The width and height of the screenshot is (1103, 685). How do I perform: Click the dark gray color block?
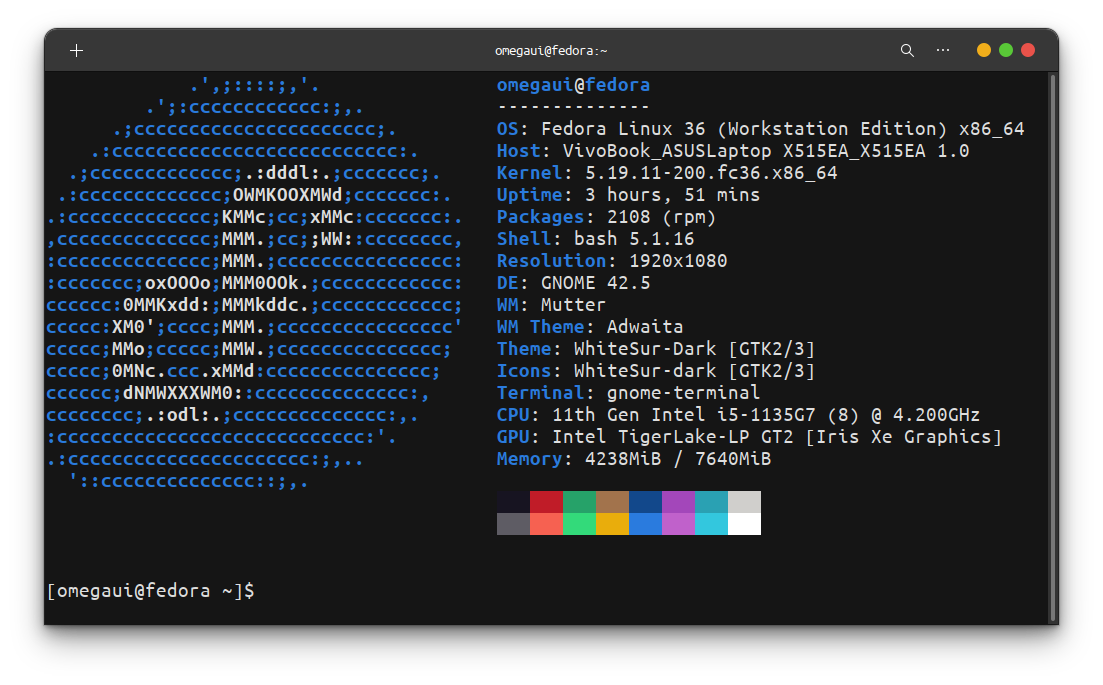[514, 524]
